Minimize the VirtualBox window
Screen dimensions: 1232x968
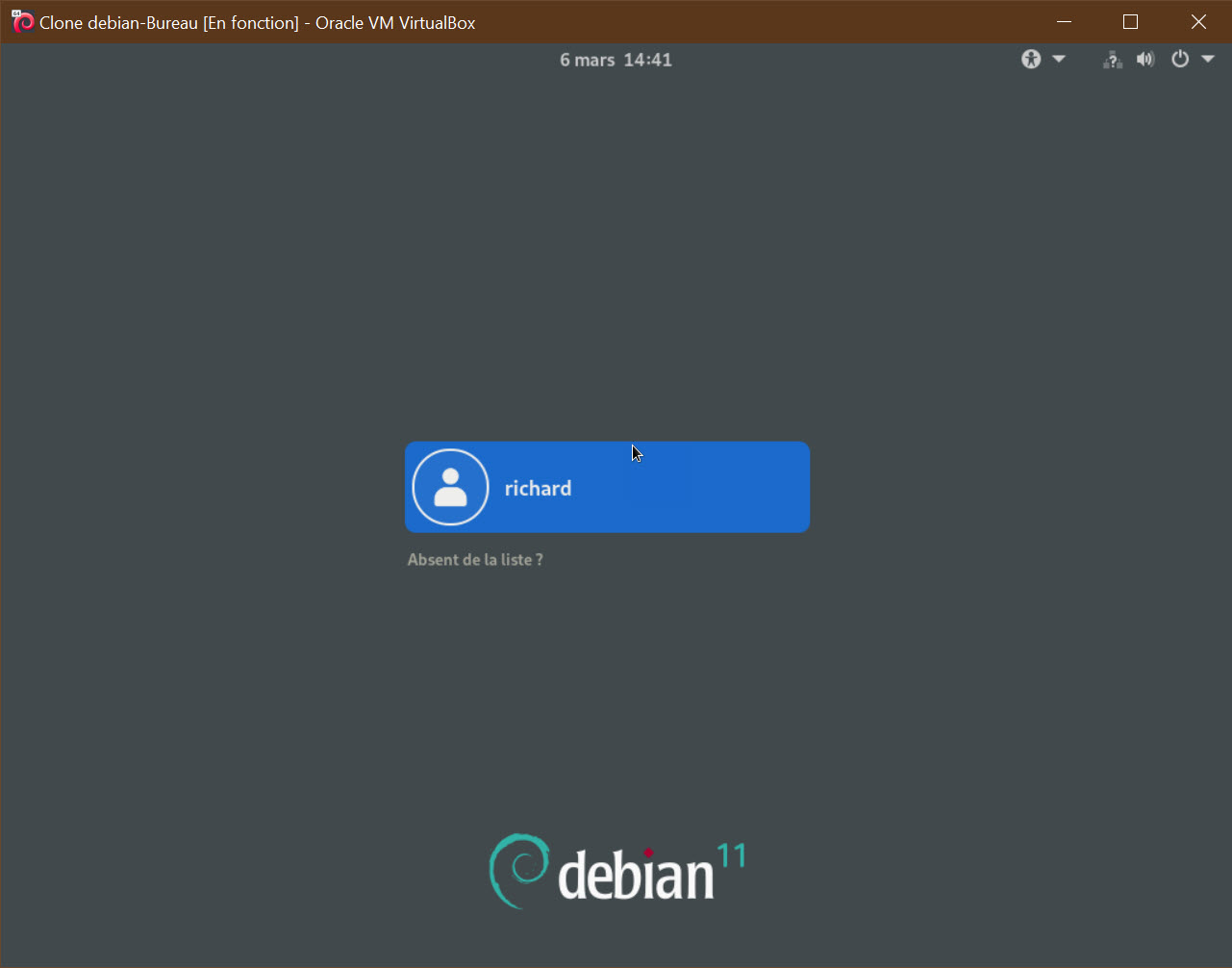click(1064, 22)
